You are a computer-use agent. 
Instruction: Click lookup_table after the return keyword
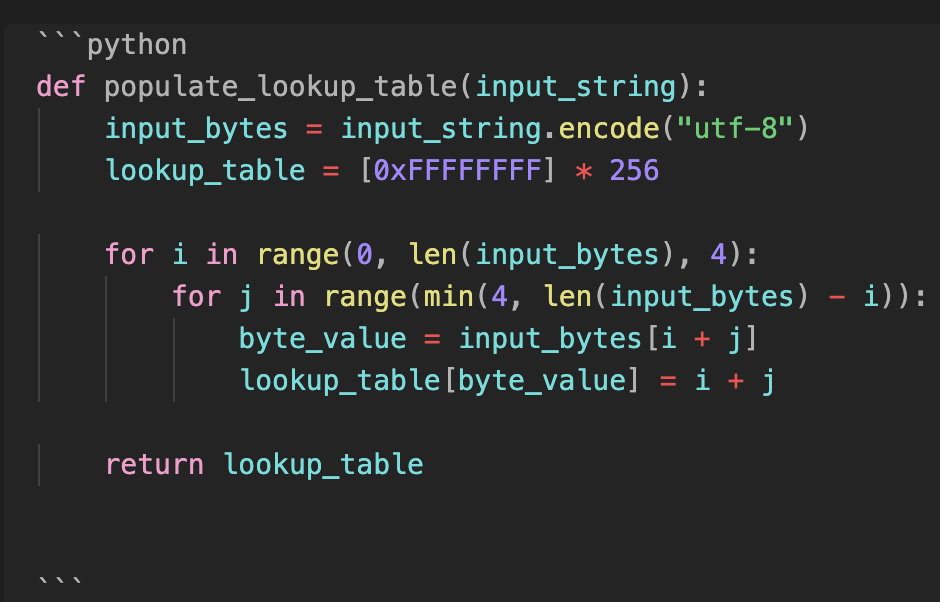pos(323,465)
